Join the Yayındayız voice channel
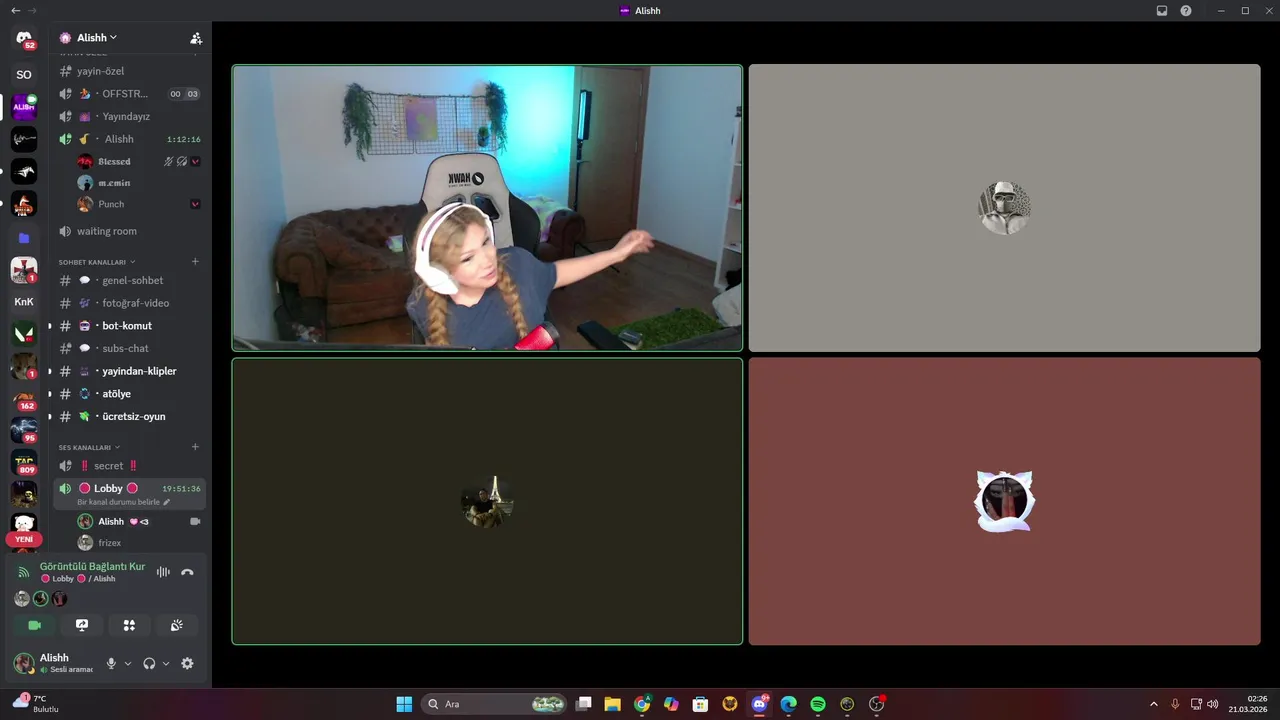1280x720 pixels. pyautogui.click(x=130, y=116)
